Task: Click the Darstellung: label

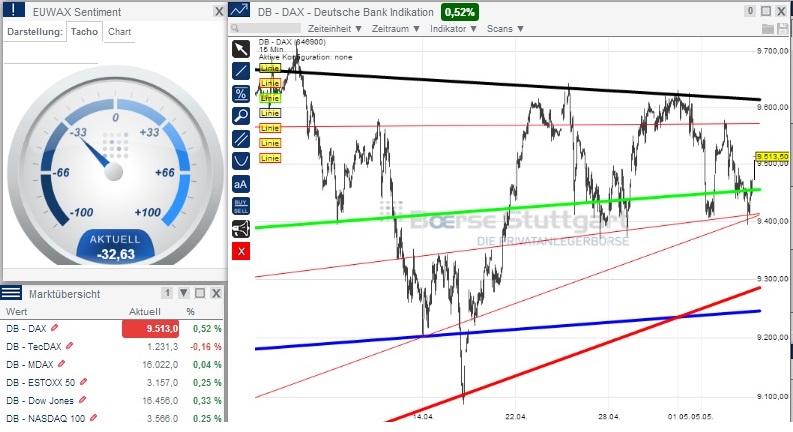Action: 35,31
